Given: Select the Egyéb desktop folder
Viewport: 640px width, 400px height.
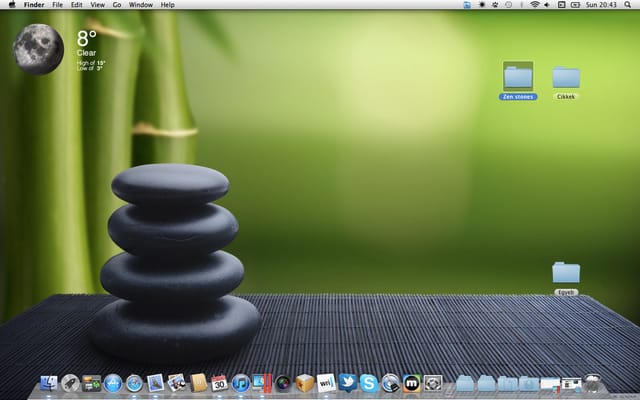Looking at the screenshot, I should pos(566,278).
